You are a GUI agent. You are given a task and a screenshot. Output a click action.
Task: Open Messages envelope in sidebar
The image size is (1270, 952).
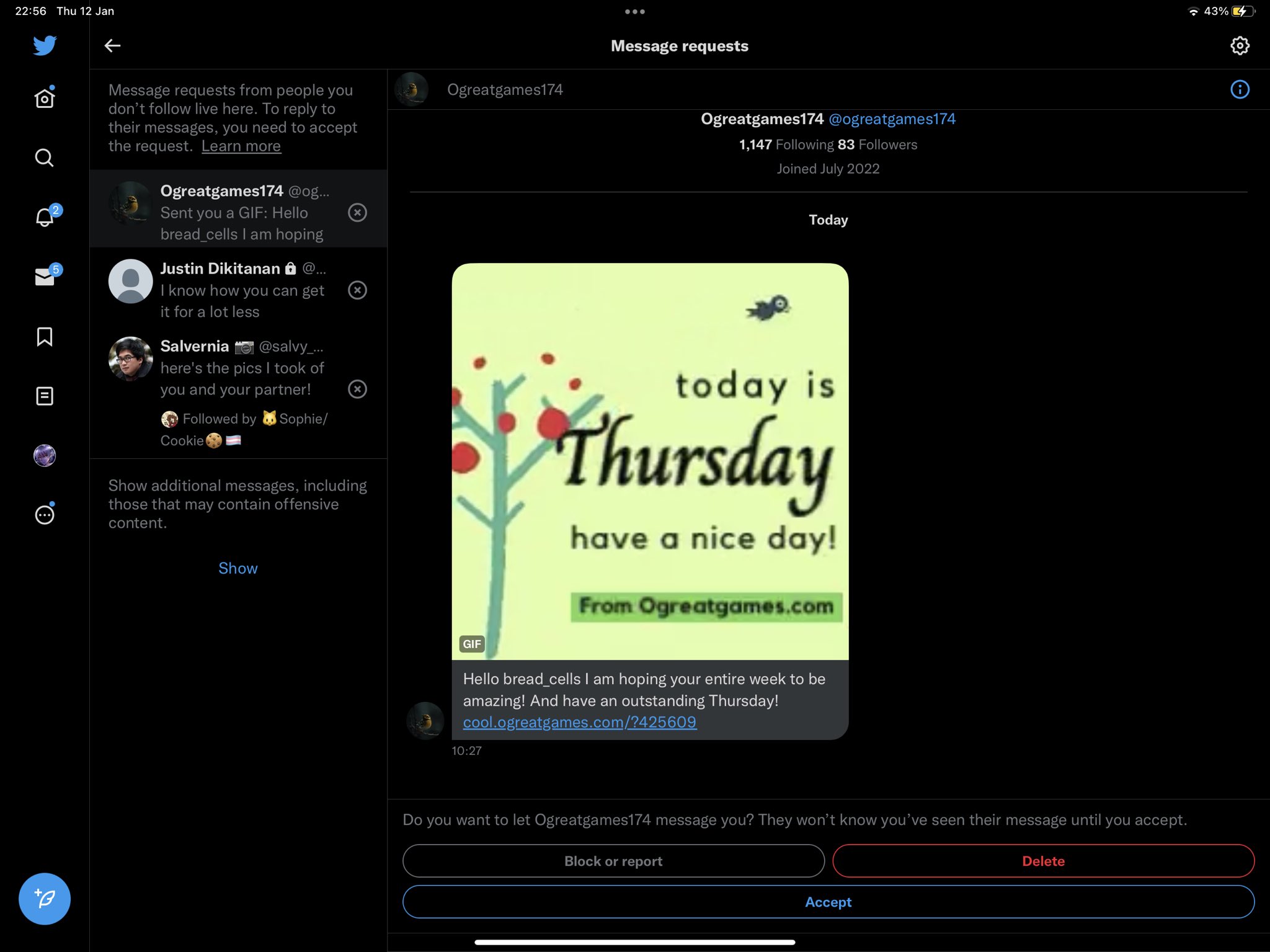pyautogui.click(x=45, y=277)
